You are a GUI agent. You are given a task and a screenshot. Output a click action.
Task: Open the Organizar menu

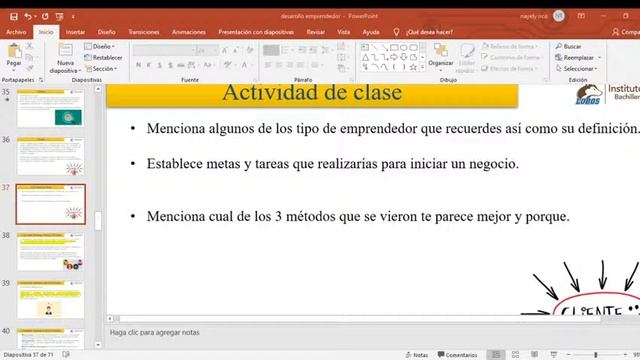point(441,57)
